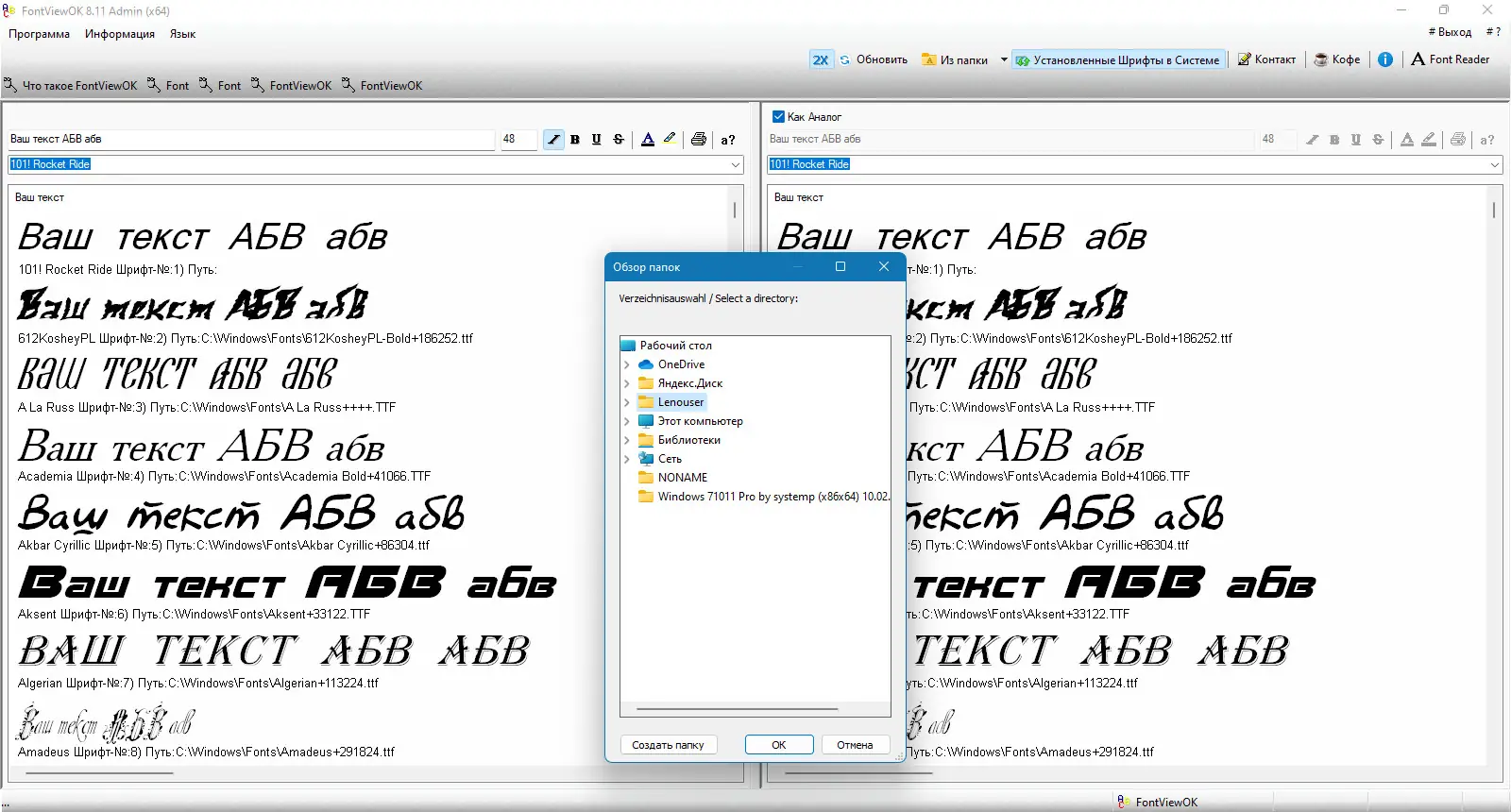Open text color picker in left pane
Viewport: 1511px width, 812px height.
[648, 140]
